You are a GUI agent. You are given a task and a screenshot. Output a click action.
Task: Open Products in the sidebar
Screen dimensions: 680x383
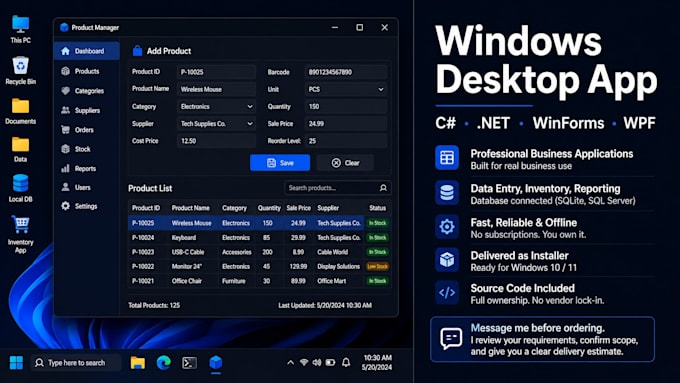87,71
